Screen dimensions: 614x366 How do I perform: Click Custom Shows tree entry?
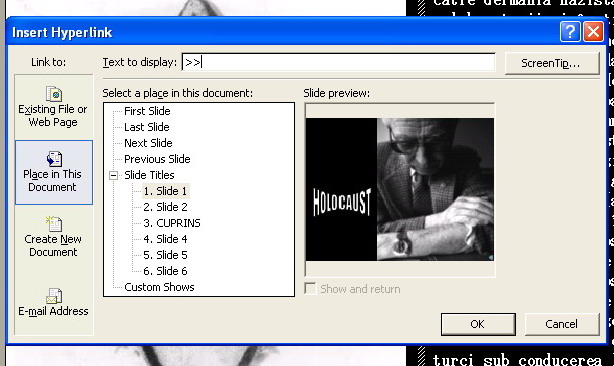point(159,287)
